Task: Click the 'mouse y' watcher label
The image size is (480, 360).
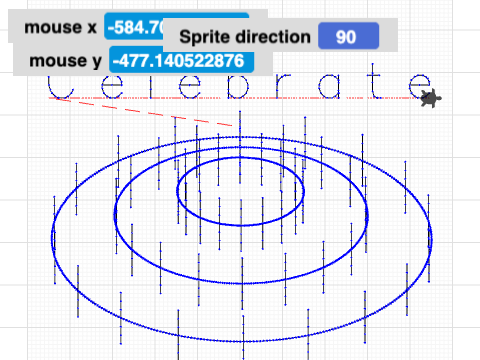Action: click(65, 61)
